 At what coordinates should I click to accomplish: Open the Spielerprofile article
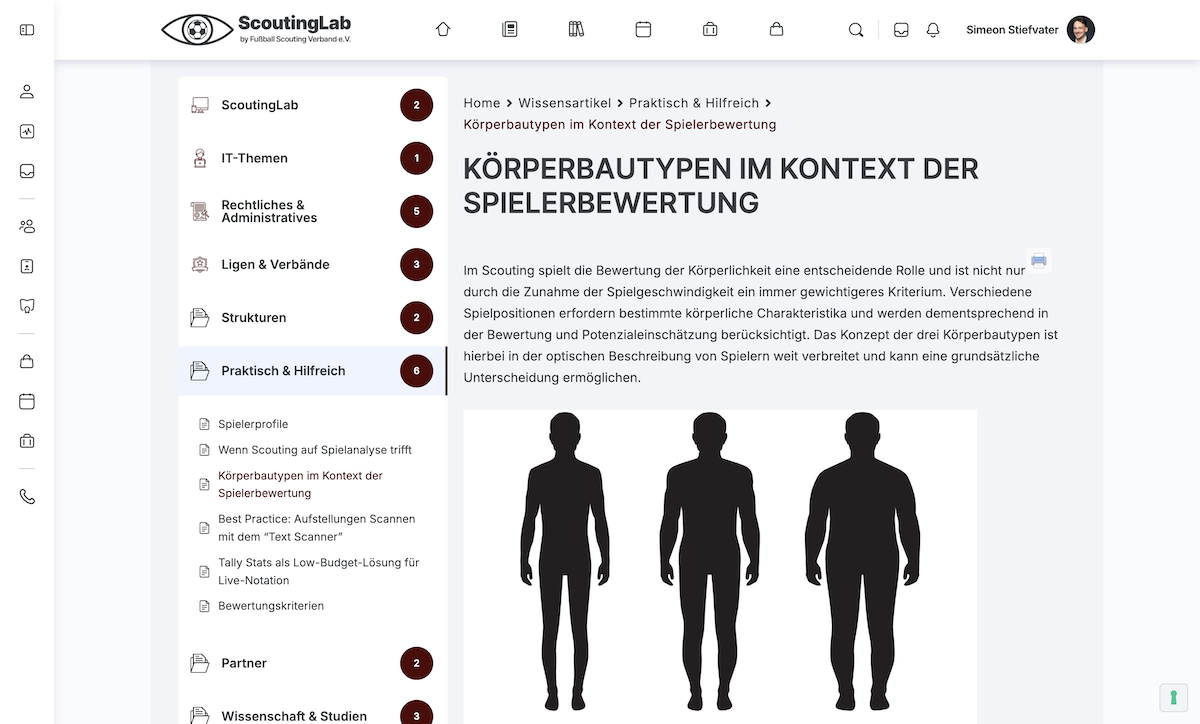tap(253, 424)
